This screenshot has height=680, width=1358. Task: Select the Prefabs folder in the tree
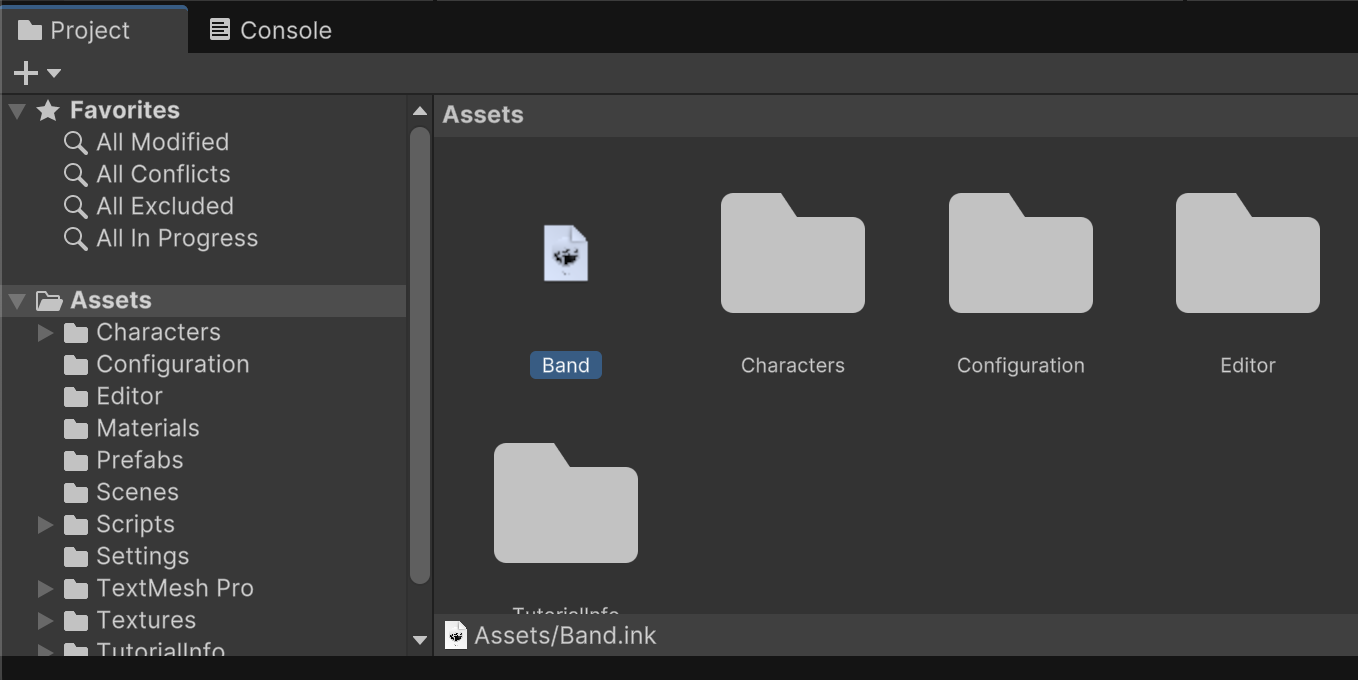(139, 460)
